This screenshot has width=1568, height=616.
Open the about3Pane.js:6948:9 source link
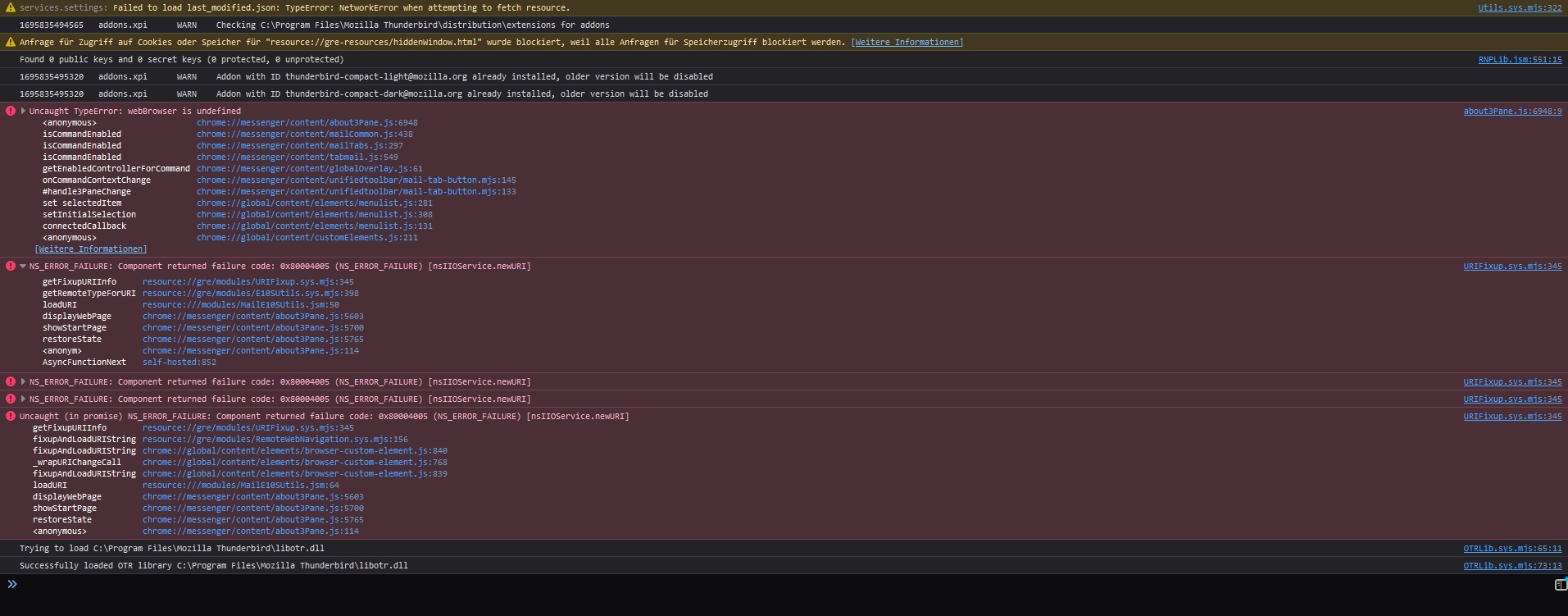point(1512,111)
